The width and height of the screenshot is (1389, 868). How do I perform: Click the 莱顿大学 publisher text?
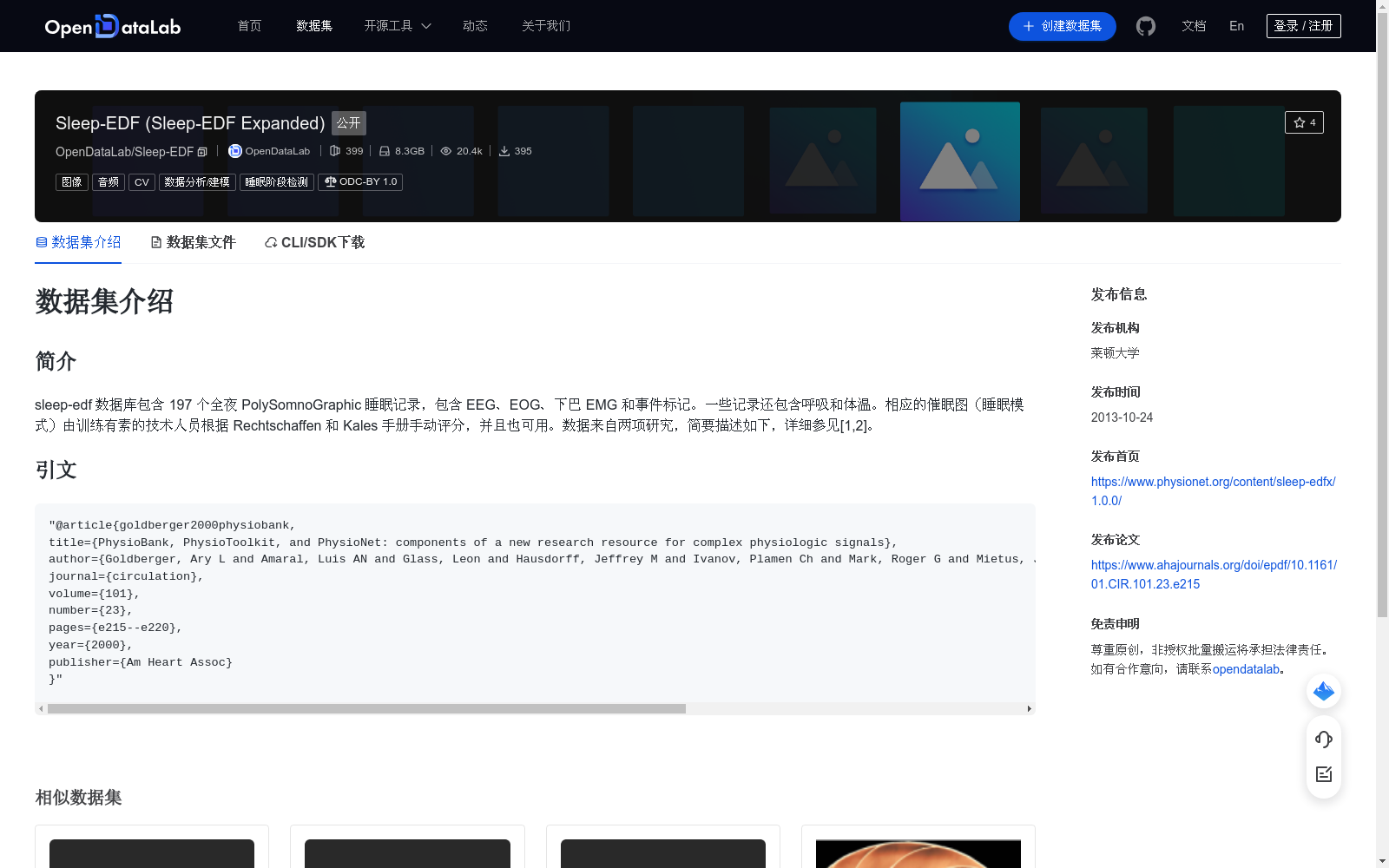[1115, 353]
